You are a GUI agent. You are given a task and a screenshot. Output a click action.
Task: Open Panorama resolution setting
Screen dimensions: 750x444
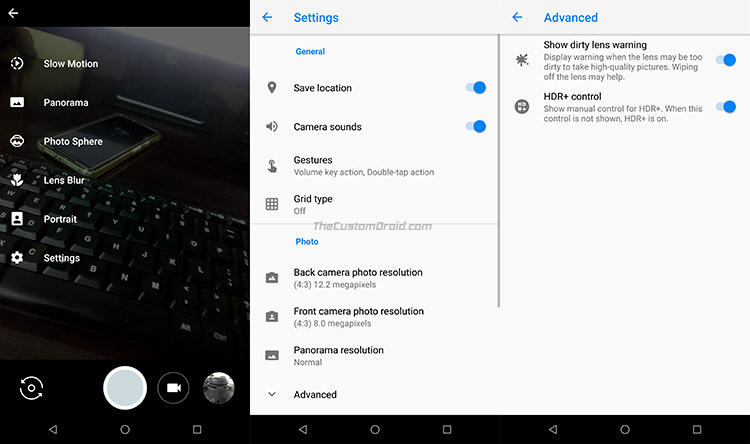click(374, 355)
